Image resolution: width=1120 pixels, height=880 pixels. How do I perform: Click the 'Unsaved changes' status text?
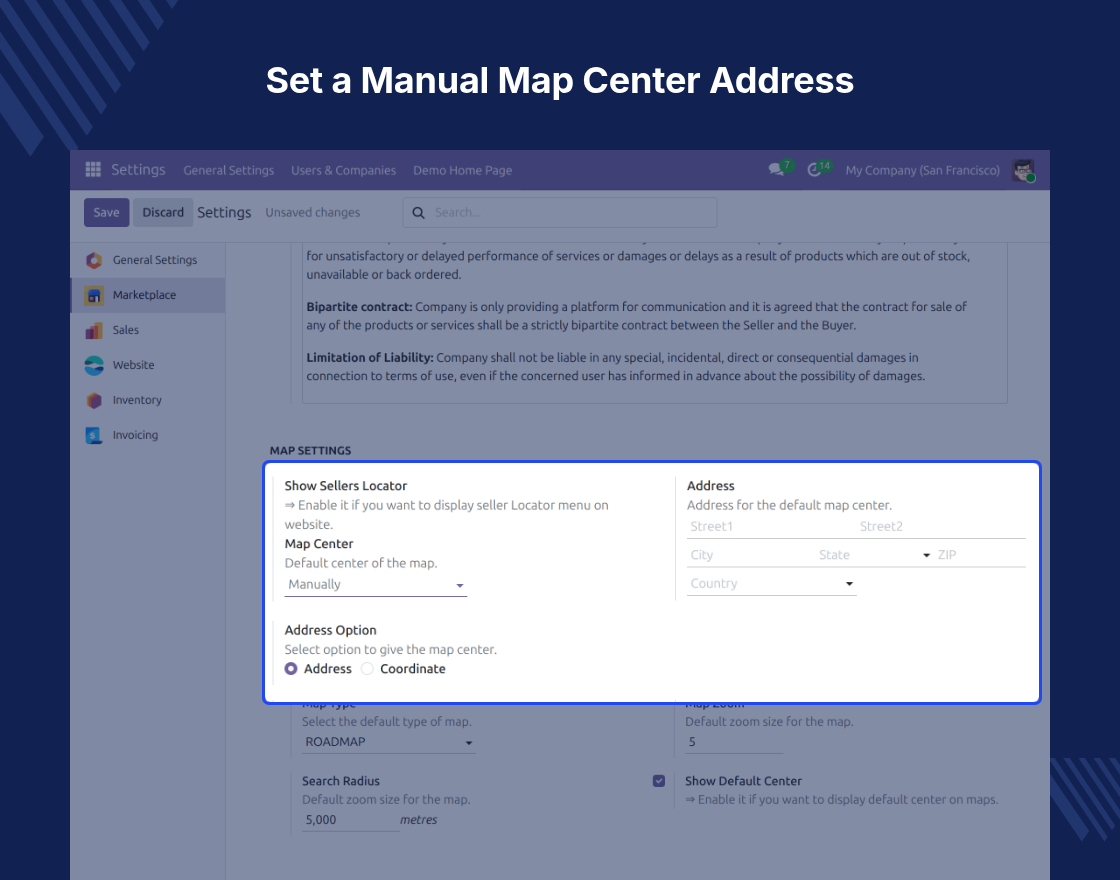(x=312, y=212)
